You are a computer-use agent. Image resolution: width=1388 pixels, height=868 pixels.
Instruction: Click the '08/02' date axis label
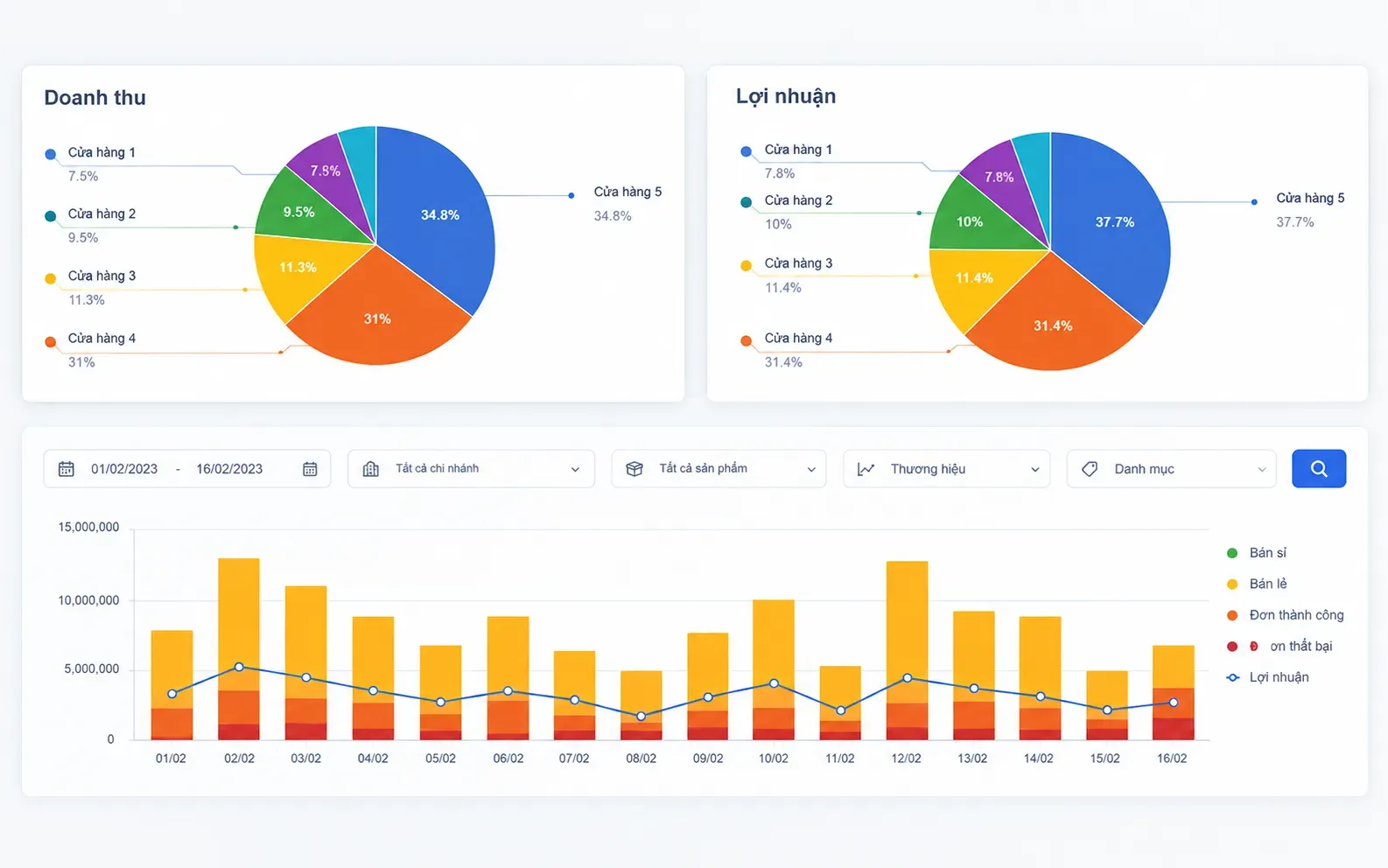(641, 759)
